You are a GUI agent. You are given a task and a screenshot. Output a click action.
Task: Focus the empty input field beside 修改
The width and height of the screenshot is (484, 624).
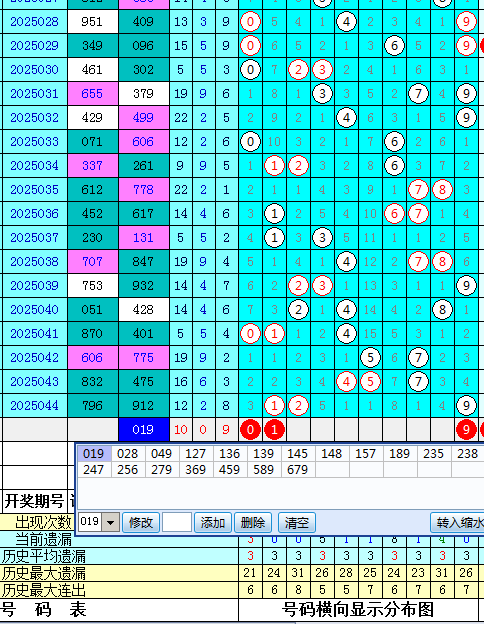(x=177, y=522)
